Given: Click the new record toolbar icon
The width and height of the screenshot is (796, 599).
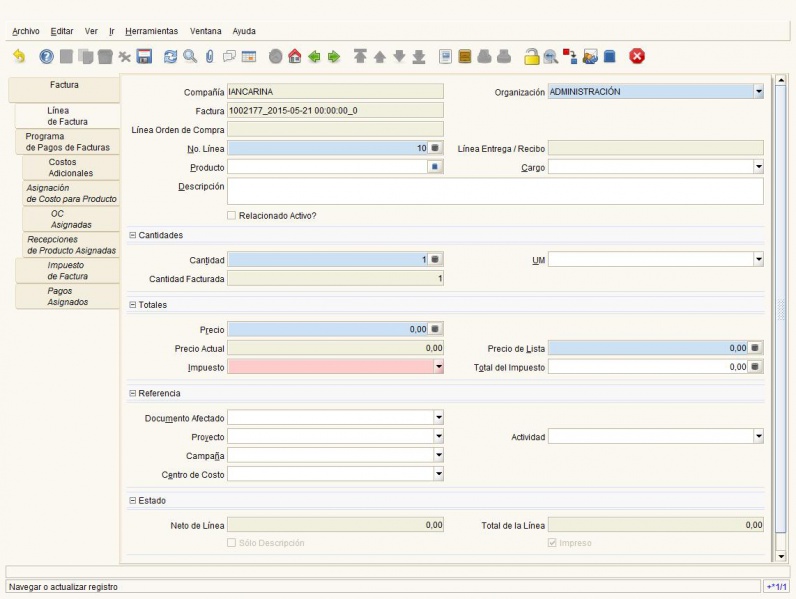Looking at the screenshot, I should click(66, 56).
